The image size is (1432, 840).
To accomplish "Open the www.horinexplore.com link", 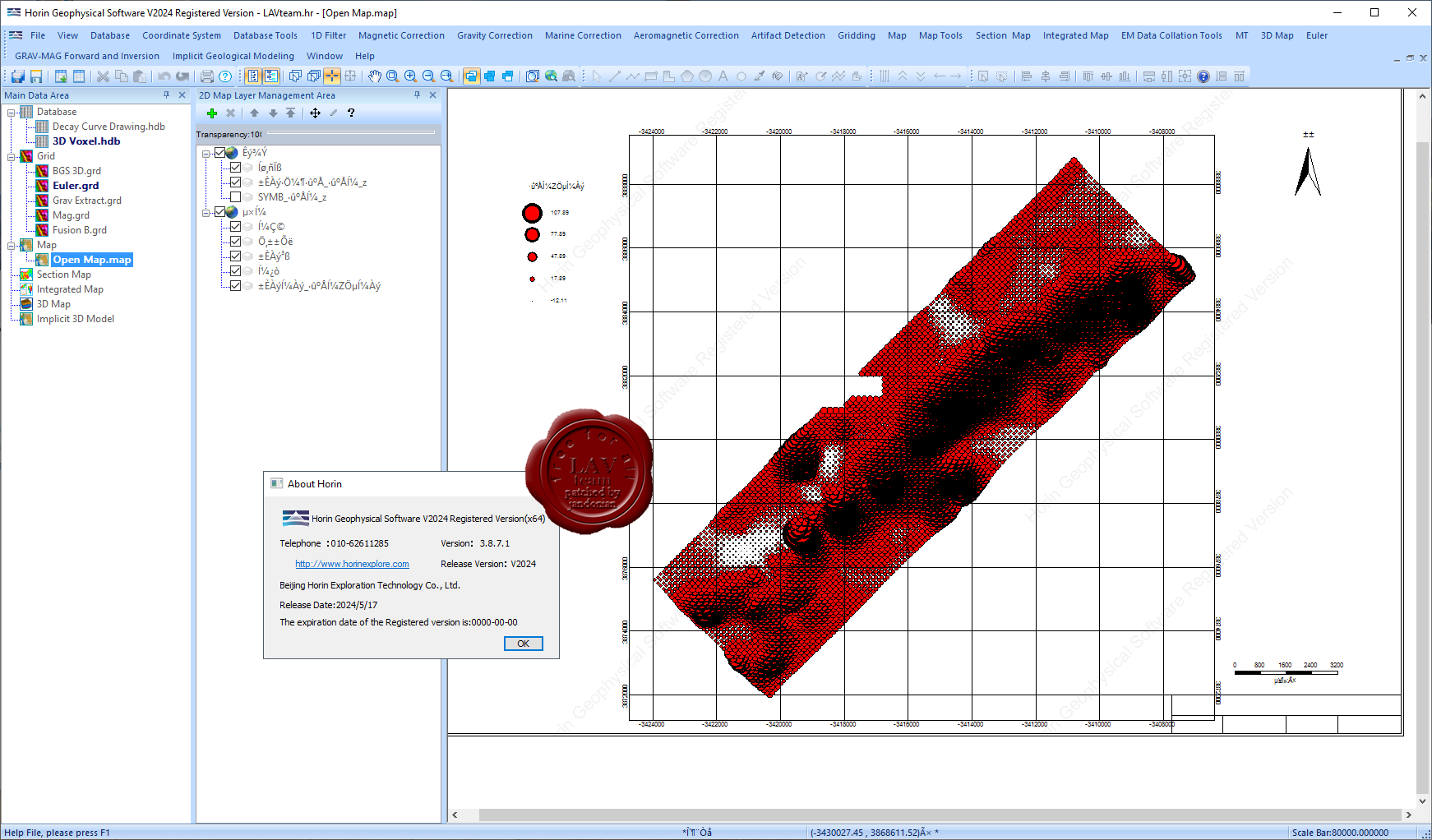I will pyautogui.click(x=352, y=564).
